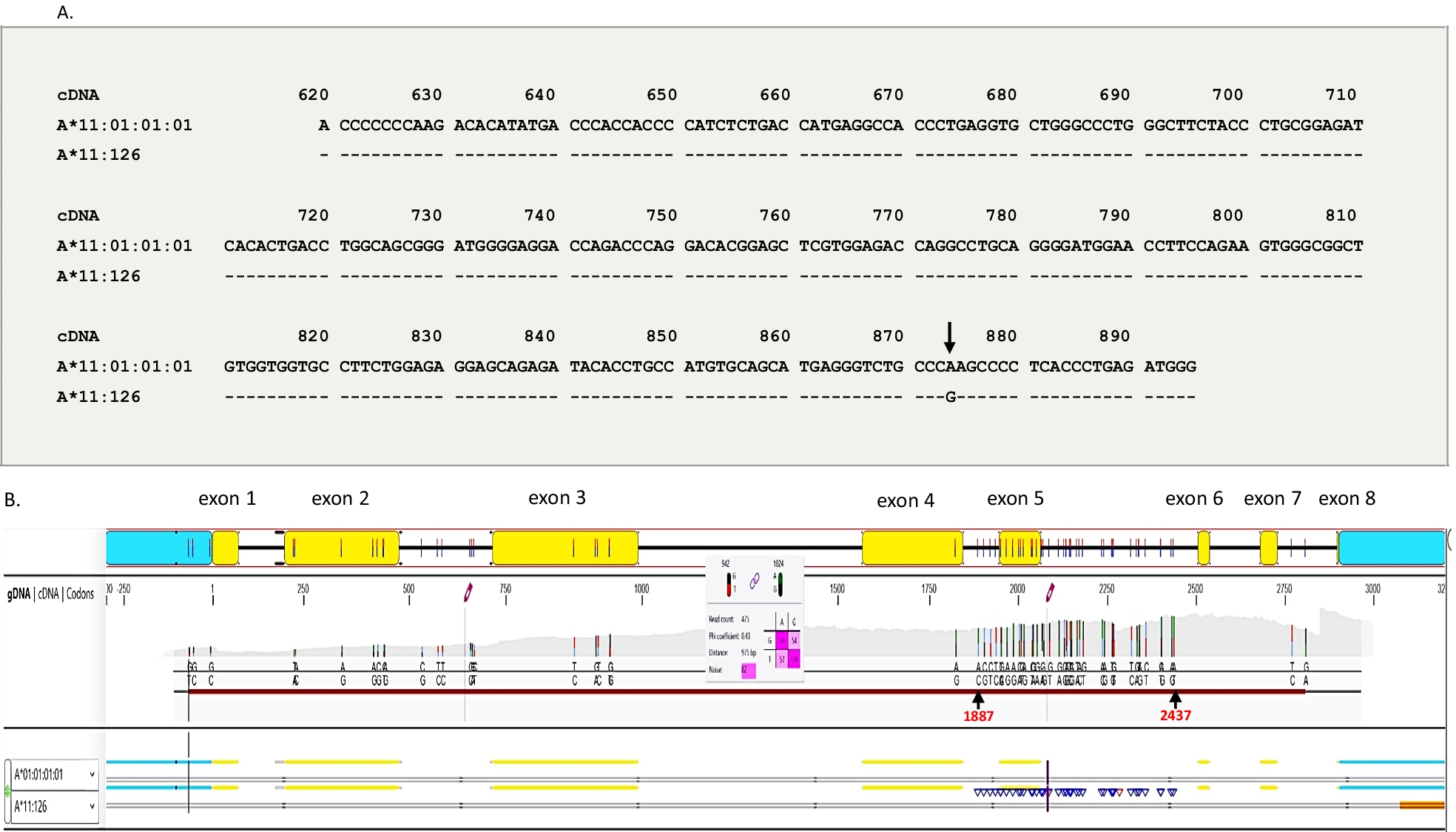The height and width of the screenshot is (832, 1456).
Task: Click the pink cell showing 57
Action: [x=781, y=659]
